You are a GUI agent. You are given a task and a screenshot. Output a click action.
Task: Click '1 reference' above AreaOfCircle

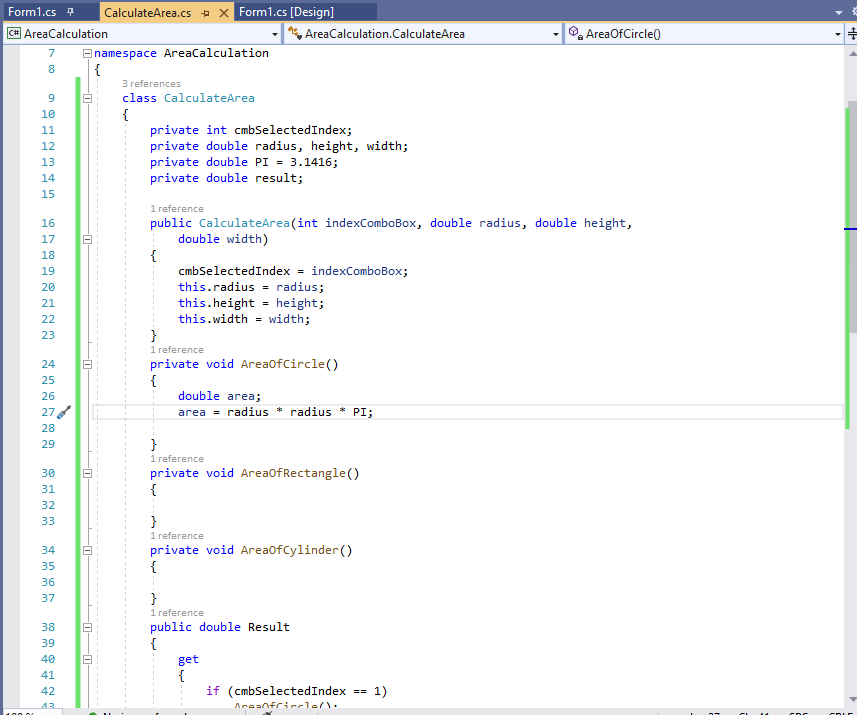point(177,350)
